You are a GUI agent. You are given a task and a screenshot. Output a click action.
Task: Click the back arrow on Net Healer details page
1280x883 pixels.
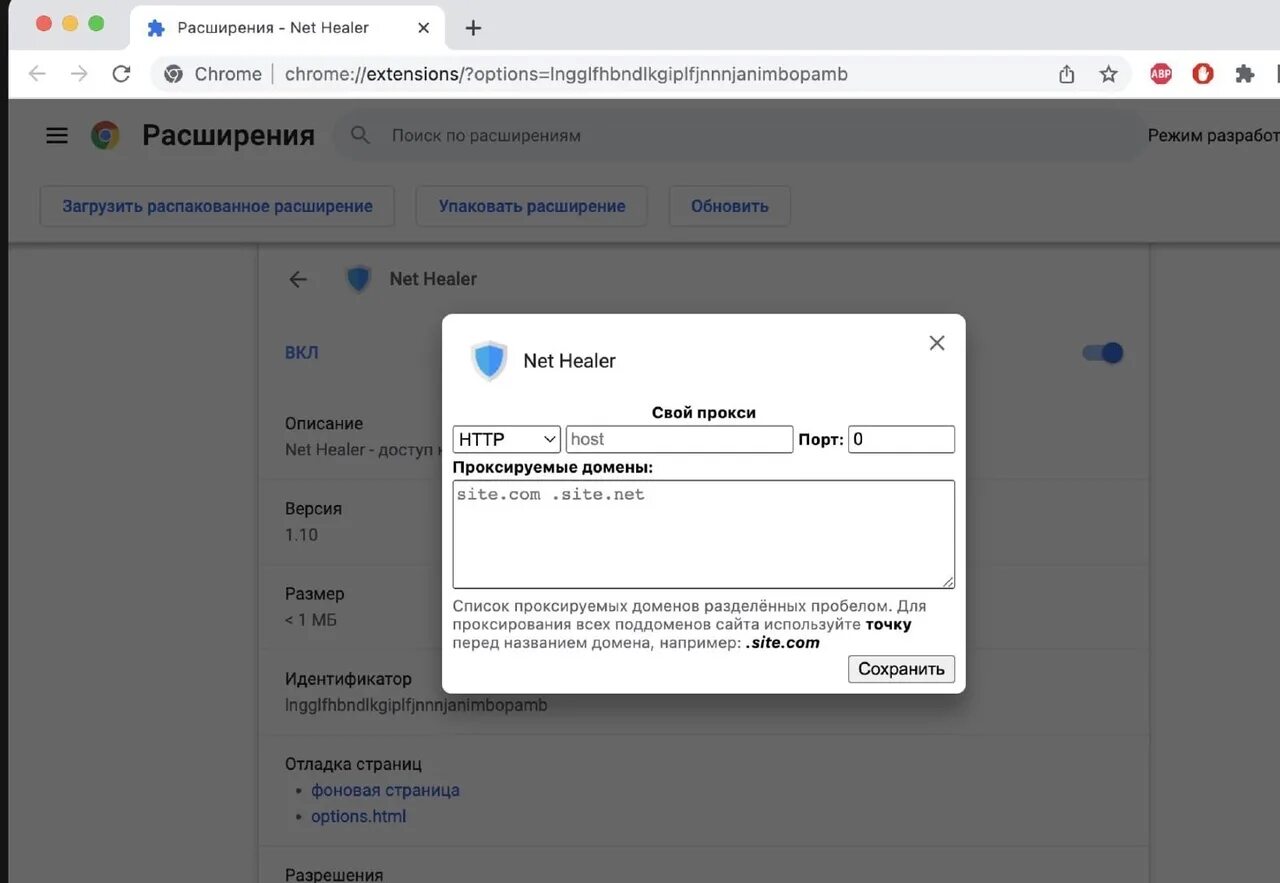click(x=297, y=279)
